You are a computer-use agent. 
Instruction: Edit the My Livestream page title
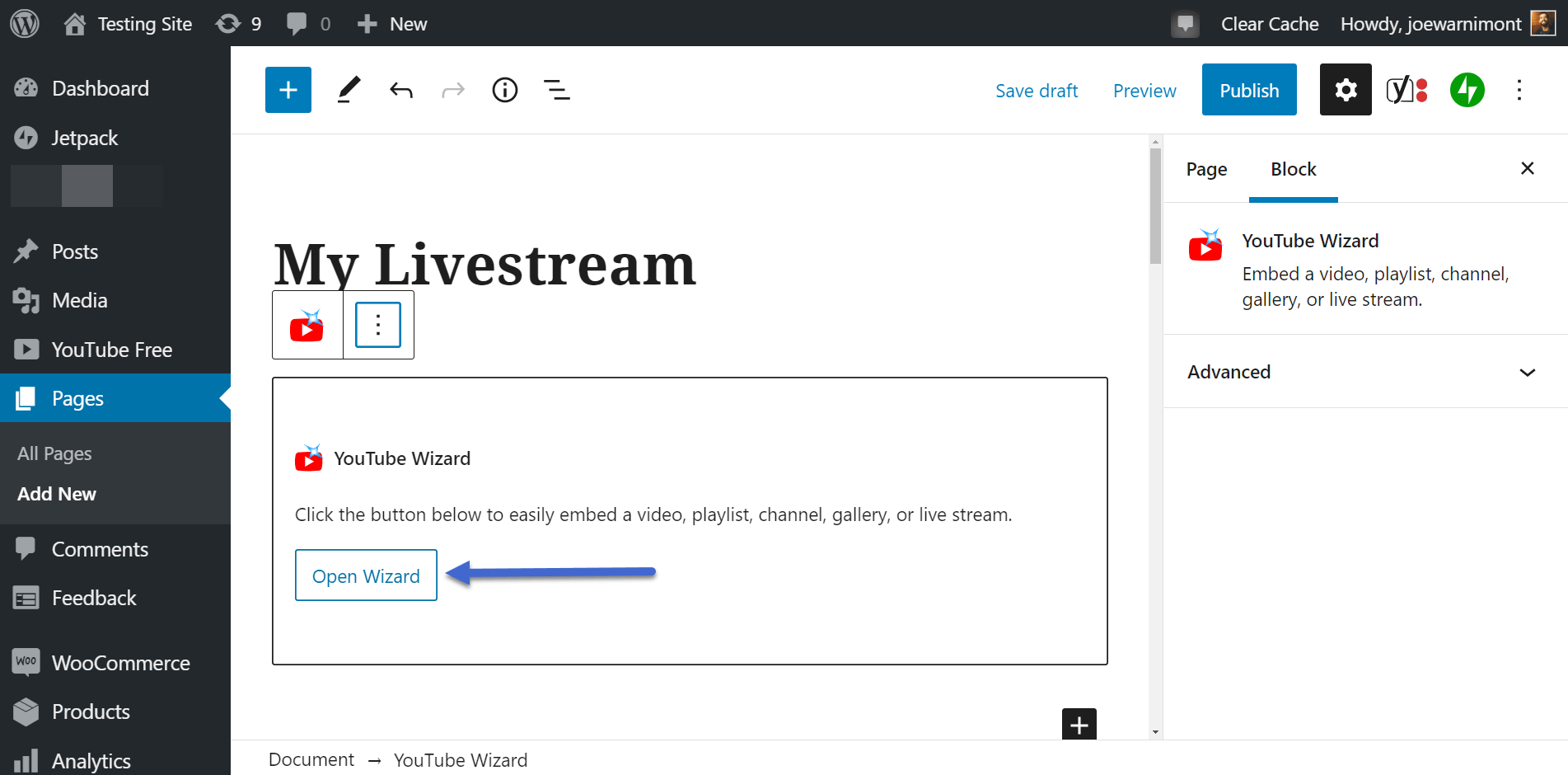[485, 265]
